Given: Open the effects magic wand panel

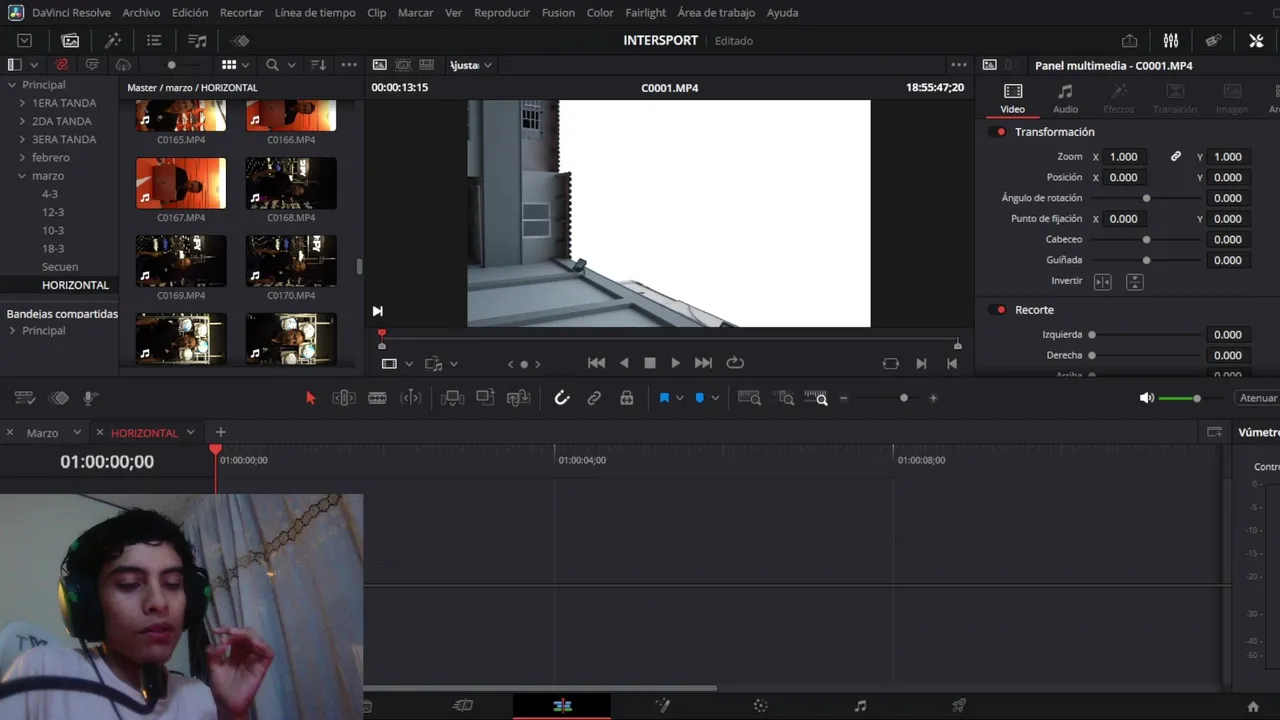Looking at the screenshot, I should (113, 40).
